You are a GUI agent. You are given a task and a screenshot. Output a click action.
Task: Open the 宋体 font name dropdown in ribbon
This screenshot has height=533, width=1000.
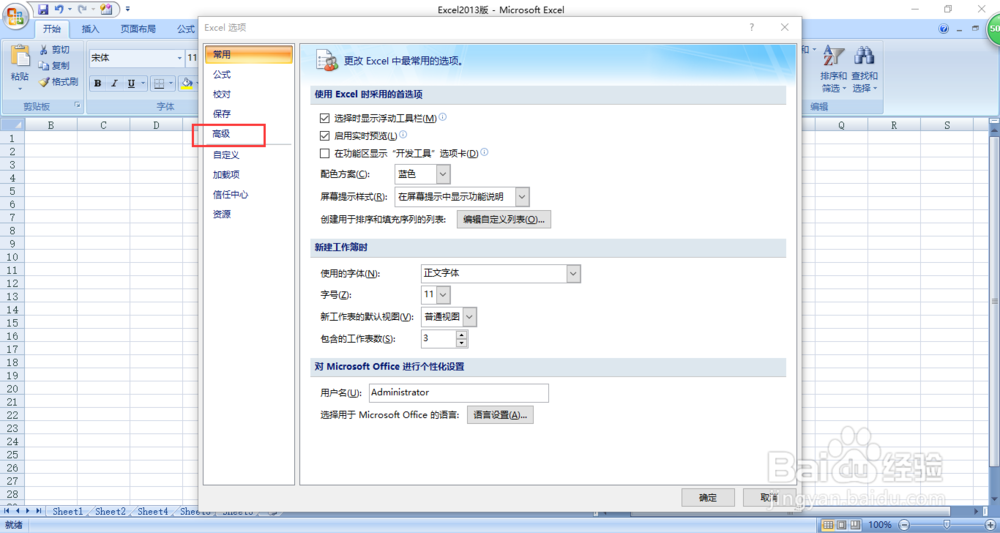point(179,58)
